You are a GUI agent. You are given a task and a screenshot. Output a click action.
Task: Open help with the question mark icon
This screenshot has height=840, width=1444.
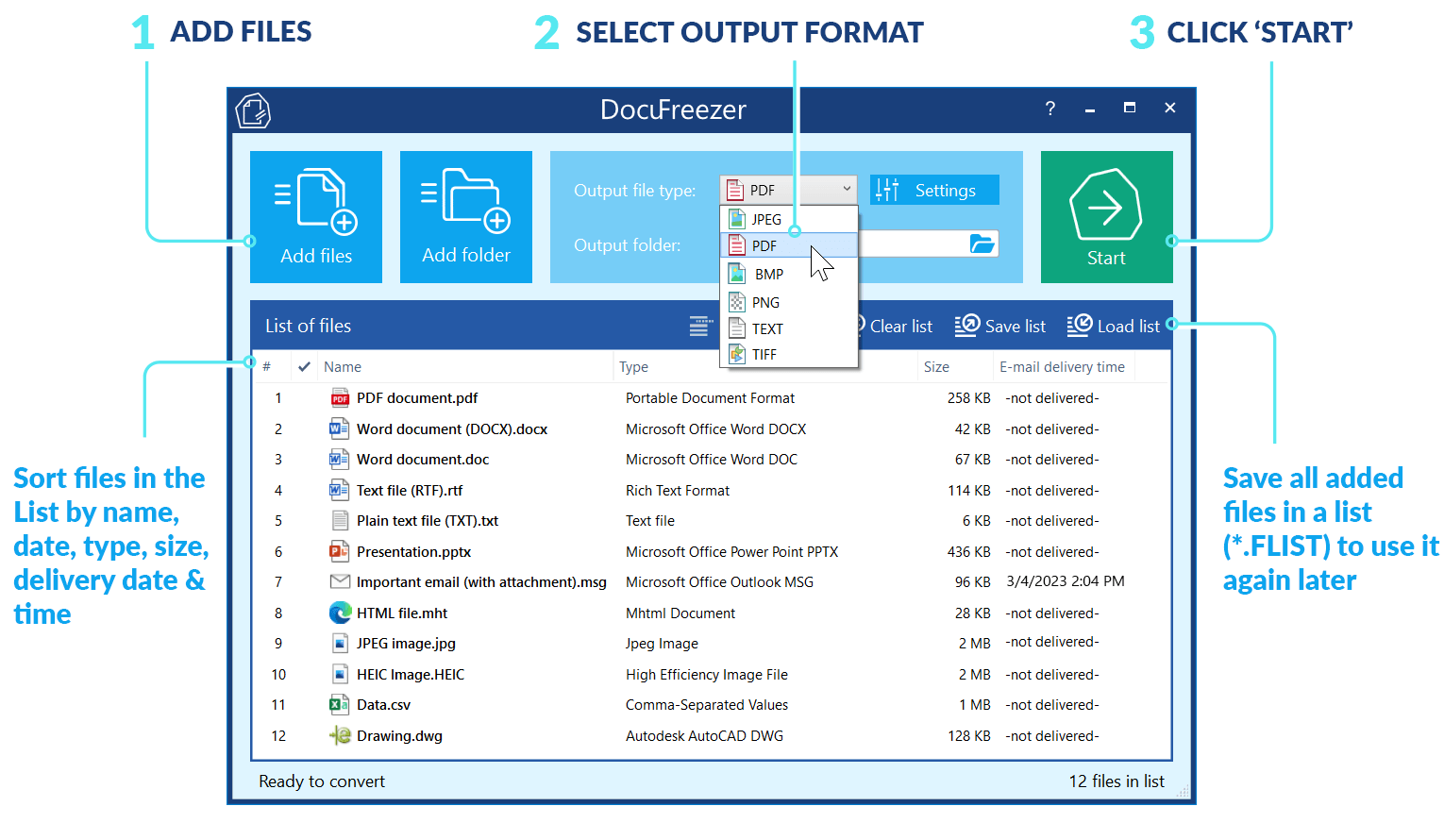pyautogui.click(x=1049, y=109)
